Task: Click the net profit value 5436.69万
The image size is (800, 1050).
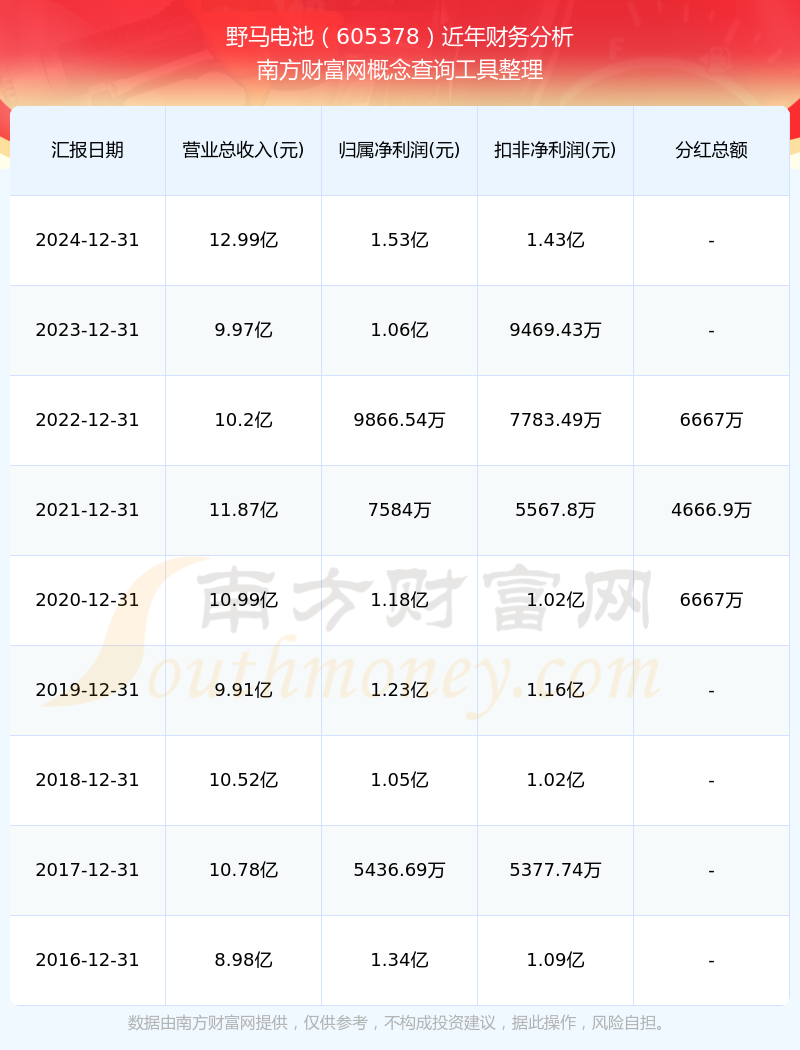Action: [x=400, y=870]
